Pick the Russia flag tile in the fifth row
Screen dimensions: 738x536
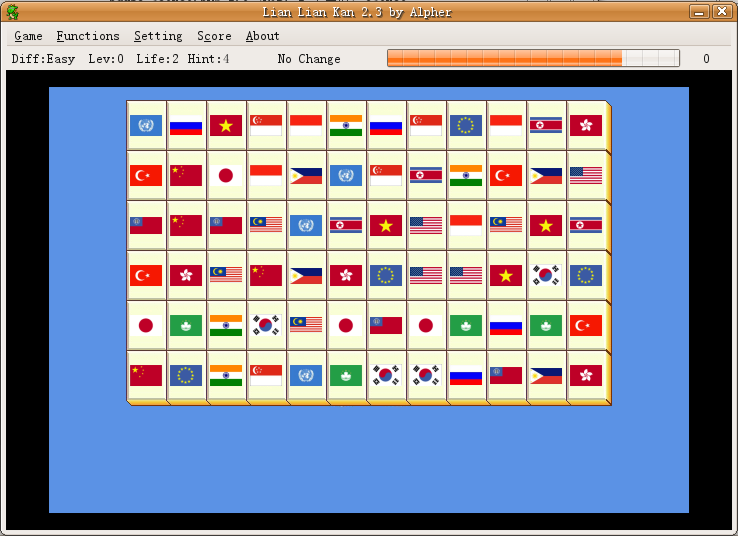[x=506, y=325]
